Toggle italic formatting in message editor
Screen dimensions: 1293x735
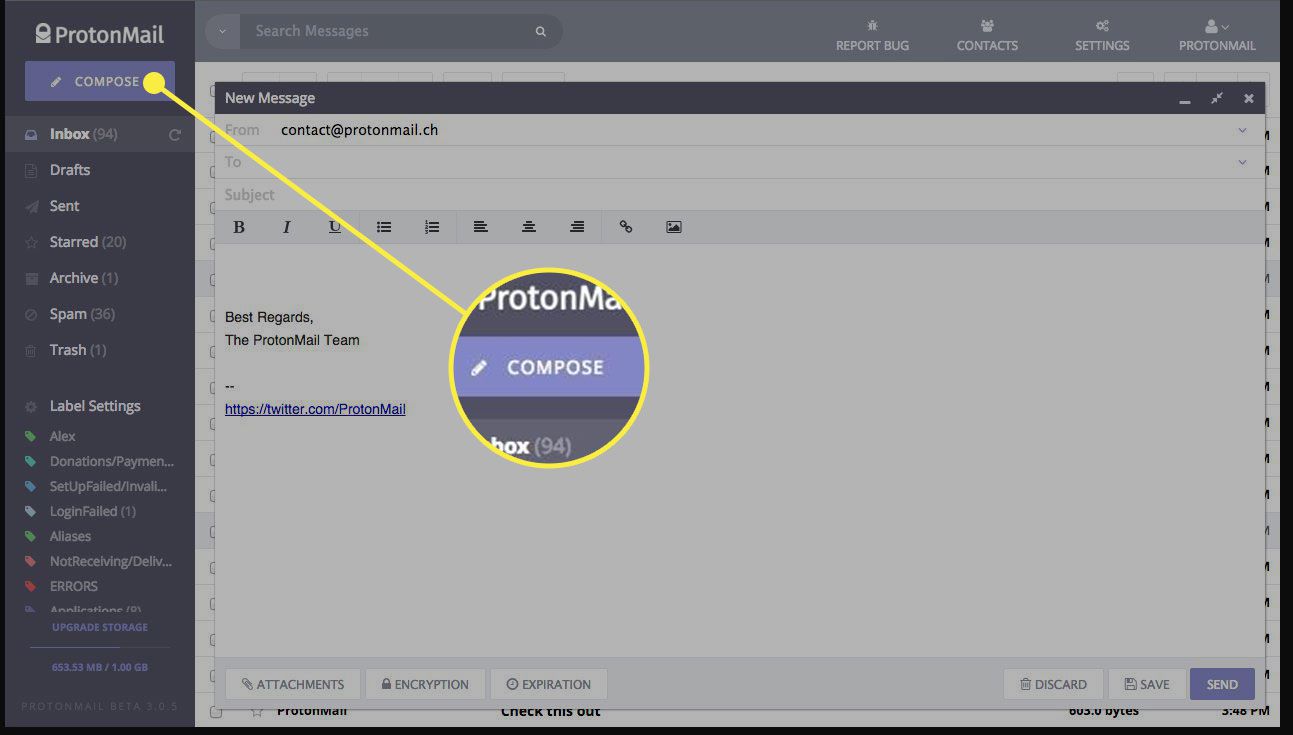286,227
